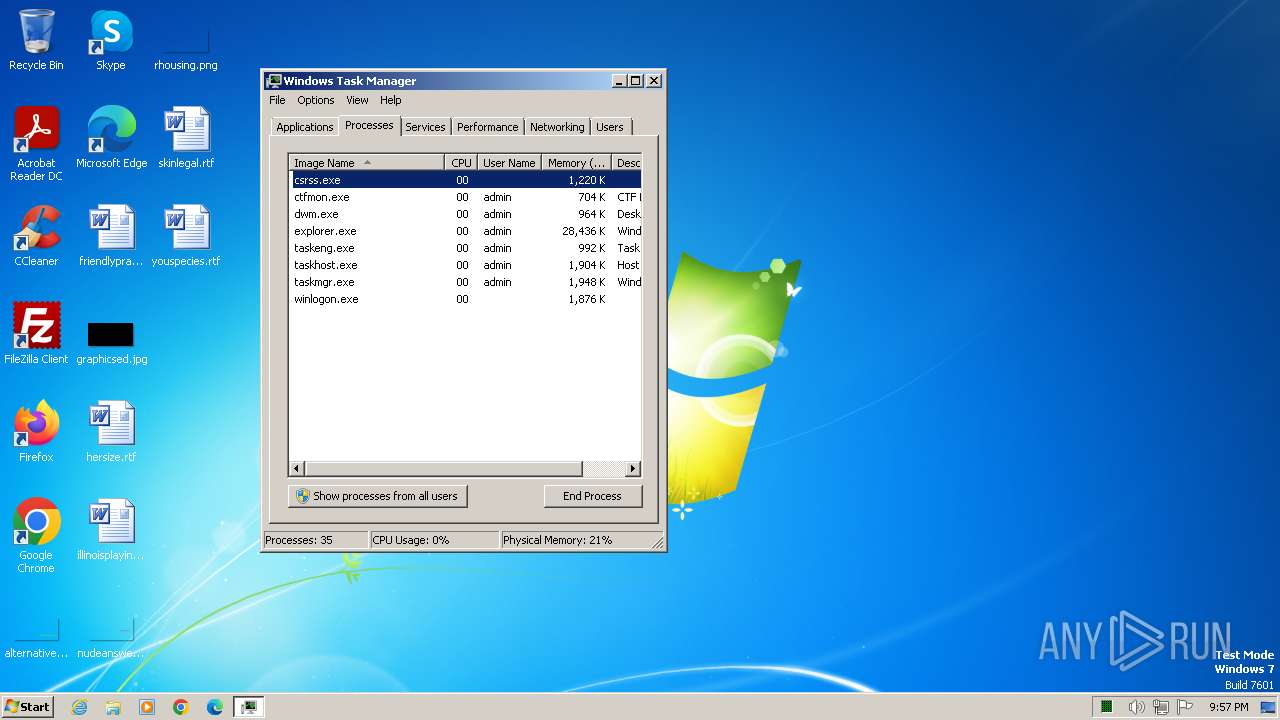Select the skinlegal.rtf document
The width and height of the screenshot is (1280, 720).
tap(186, 138)
